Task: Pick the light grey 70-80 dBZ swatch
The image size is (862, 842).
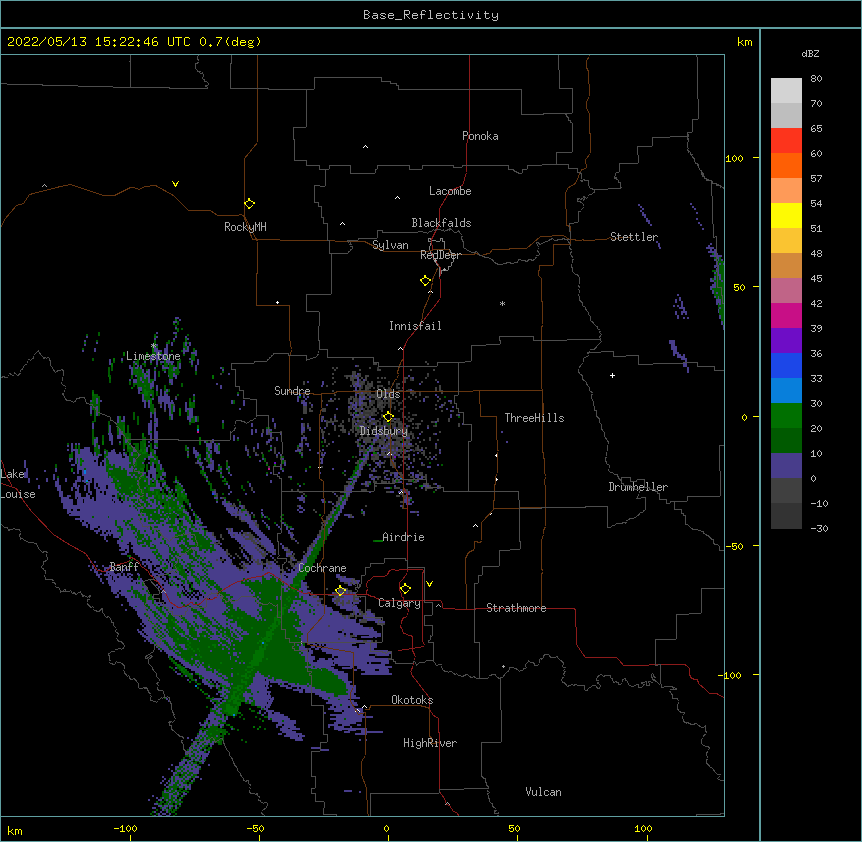Action: tap(786, 91)
